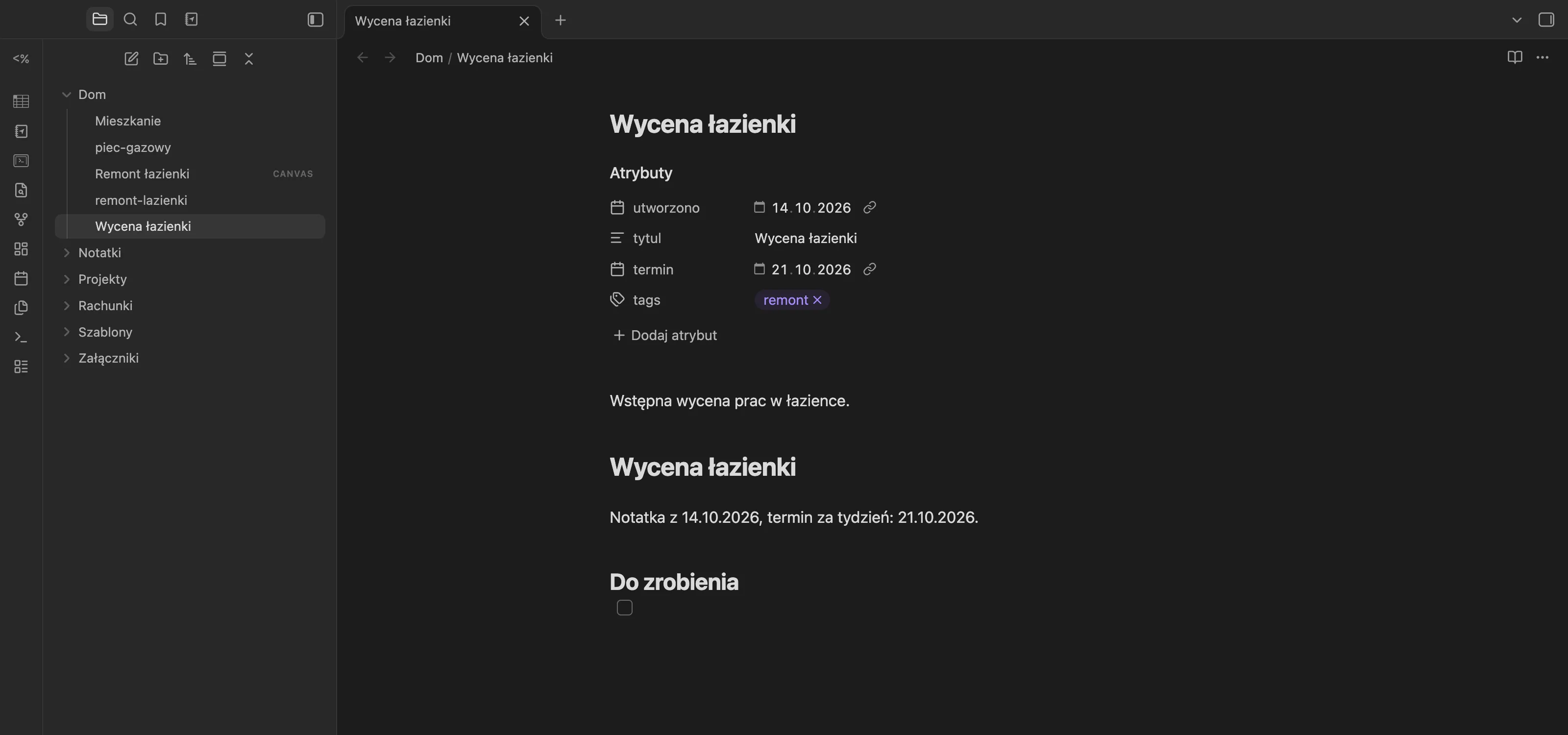Viewport: 1568px width, 735px height.
Task: Check the empty task checkbox under Do zrobienia
Action: (x=625, y=608)
